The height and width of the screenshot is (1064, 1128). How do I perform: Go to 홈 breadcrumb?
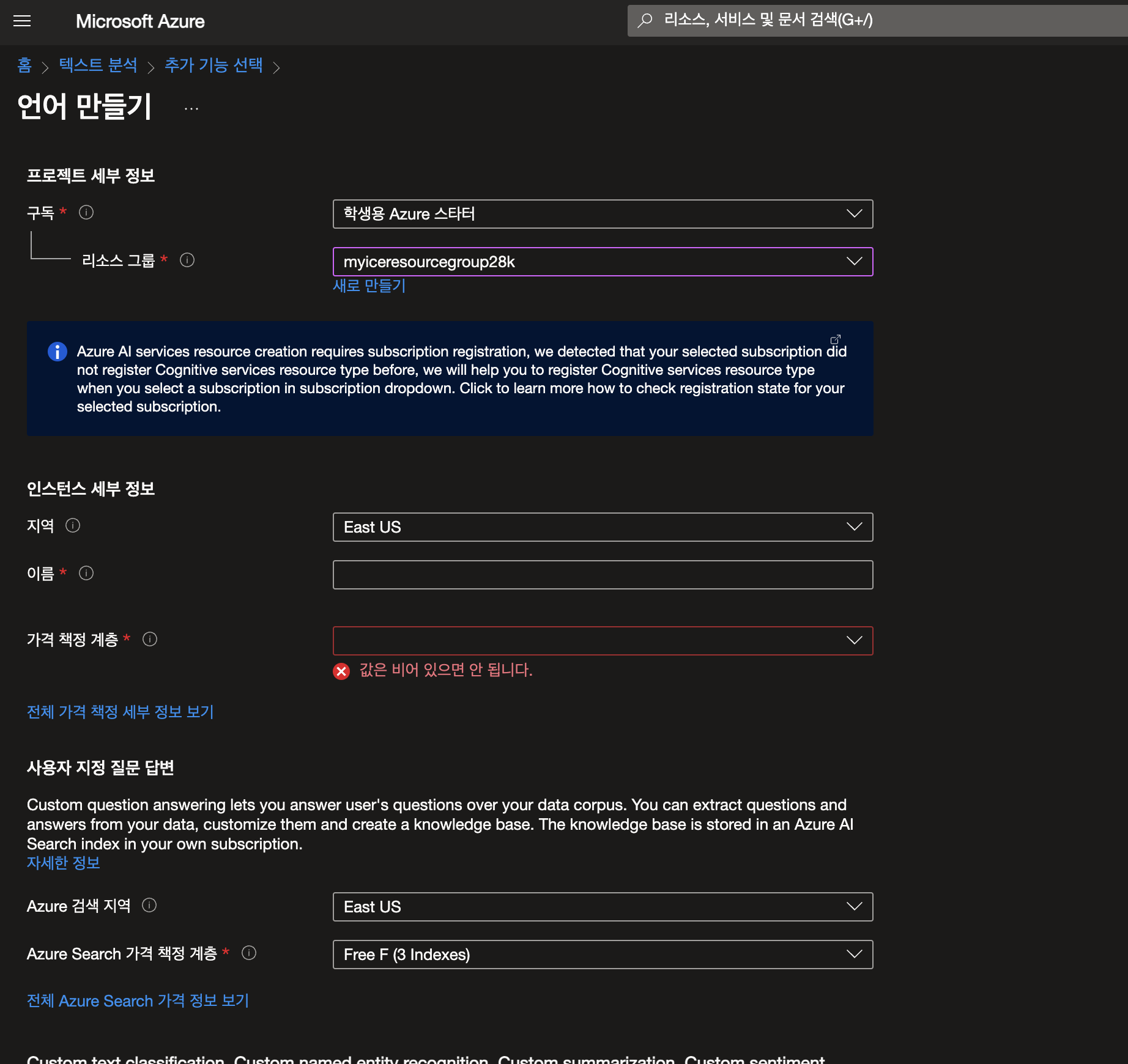(x=24, y=65)
